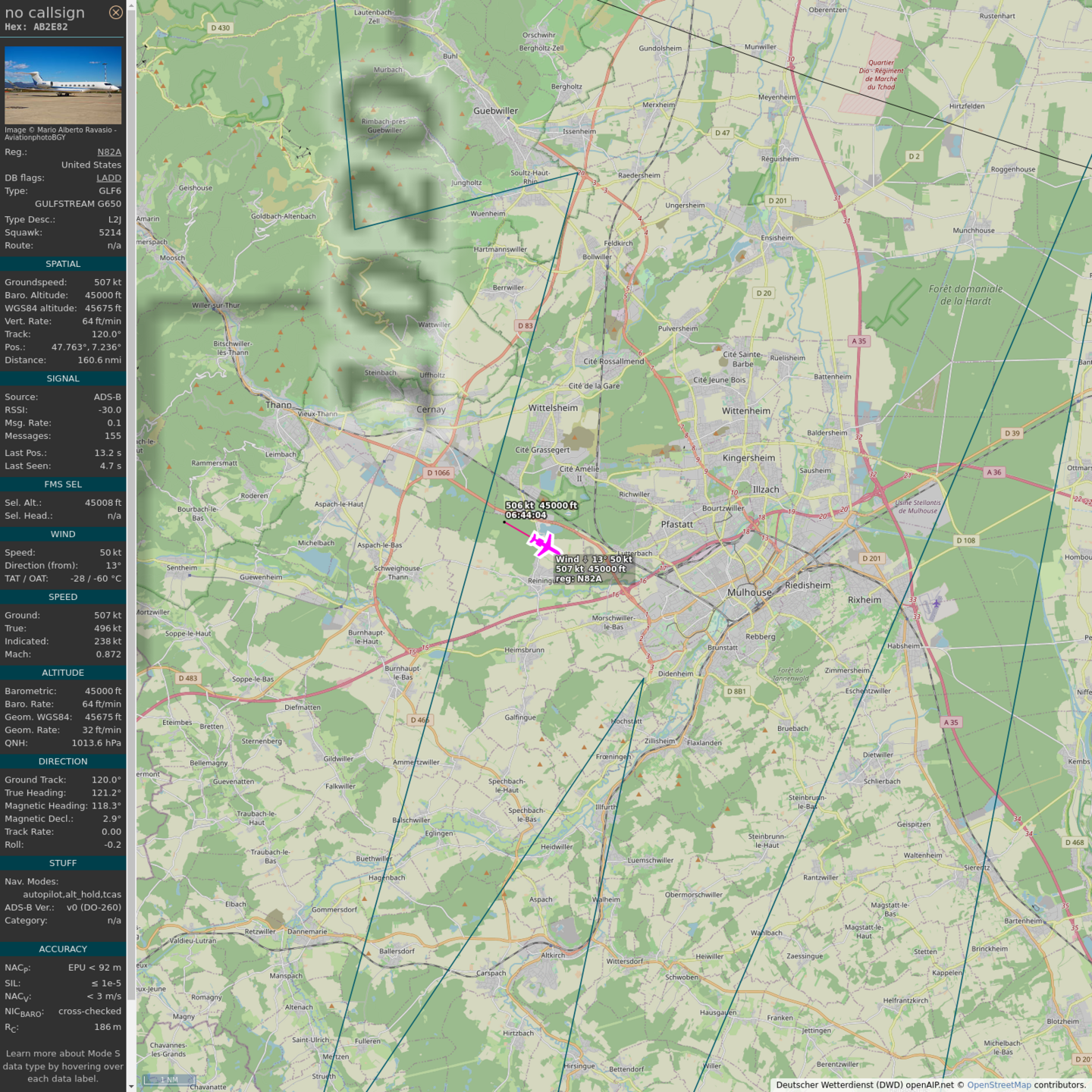The height and width of the screenshot is (1092, 1092).
Task: Select the ACCURACY section header
Action: [63, 949]
